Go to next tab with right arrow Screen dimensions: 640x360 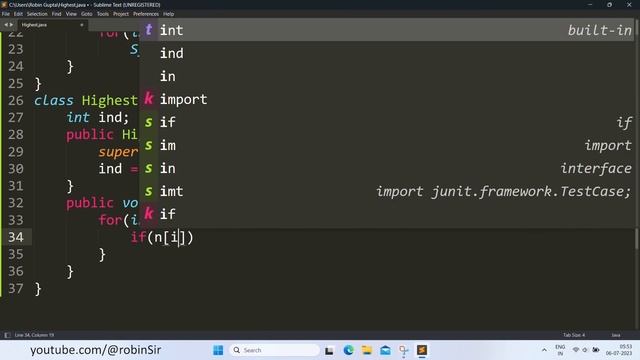point(11,25)
